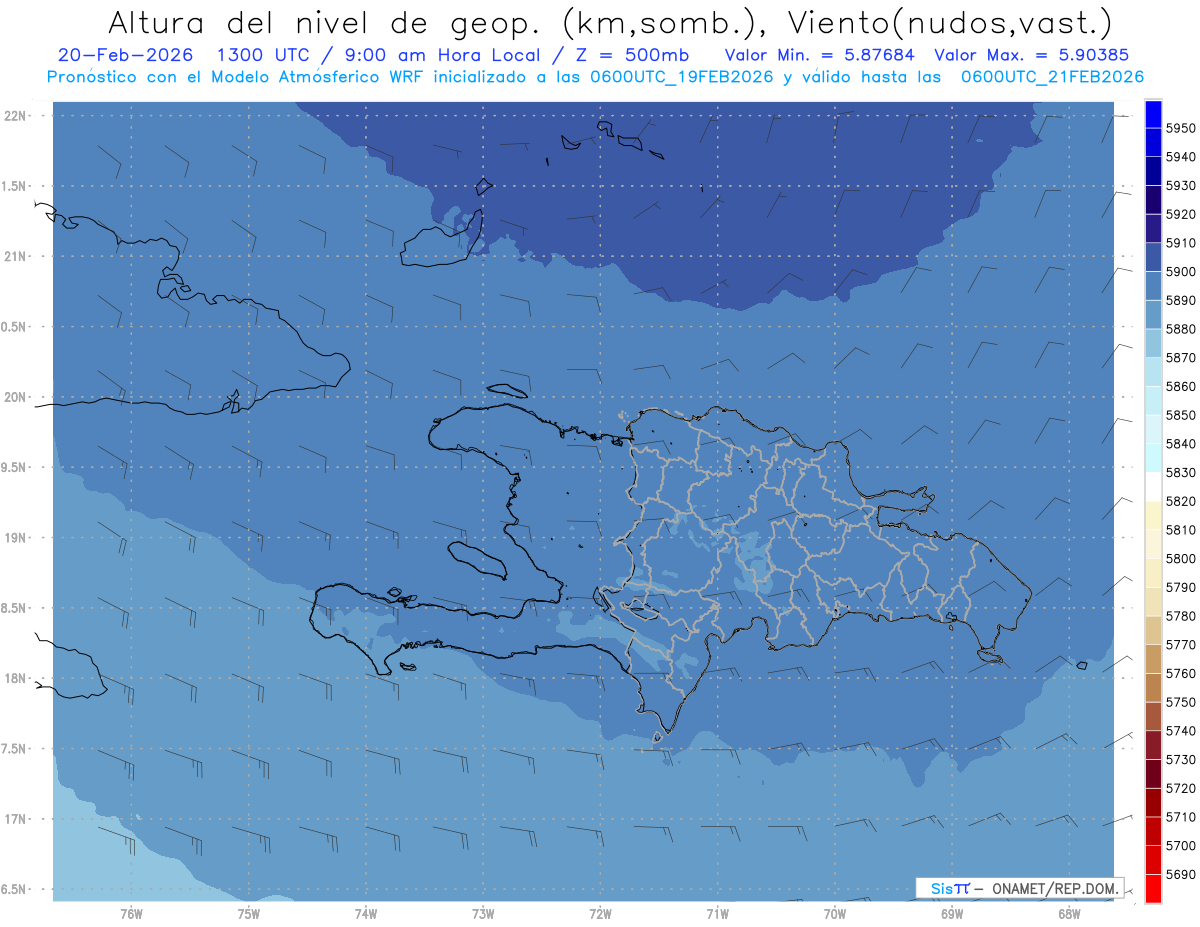Screen dimensions: 1200x927
Task: Click the '74W' longitude axis label
Action: (365, 913)
